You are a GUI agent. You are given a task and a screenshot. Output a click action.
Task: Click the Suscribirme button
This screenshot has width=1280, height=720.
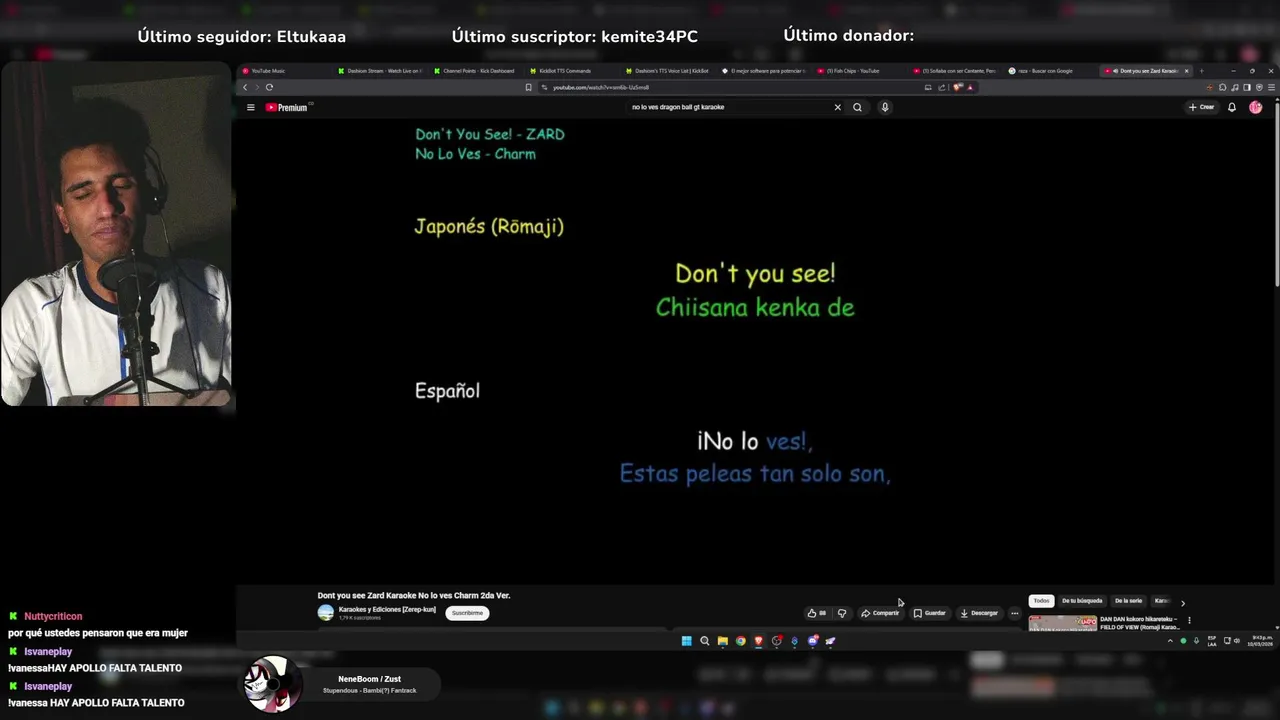coord(467,613)
